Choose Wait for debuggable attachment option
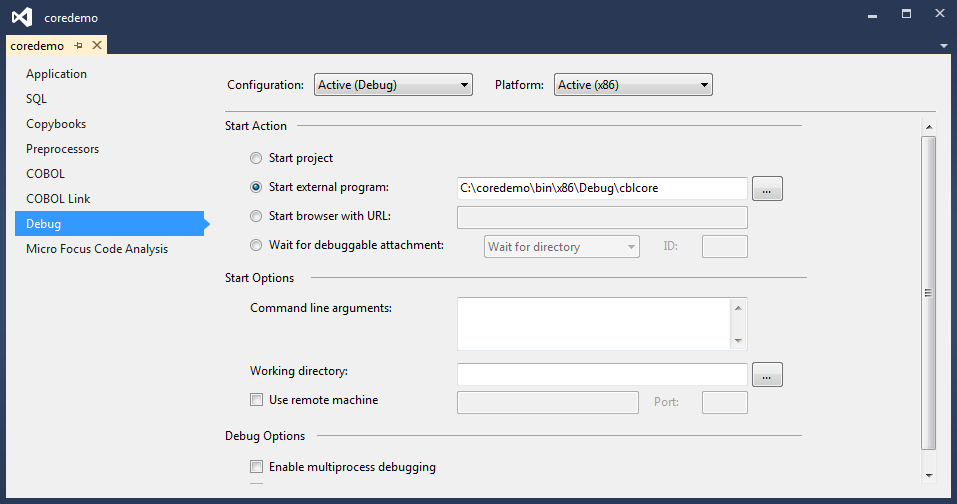This screenshot has width=957, height=504. (x=257, y=245)
